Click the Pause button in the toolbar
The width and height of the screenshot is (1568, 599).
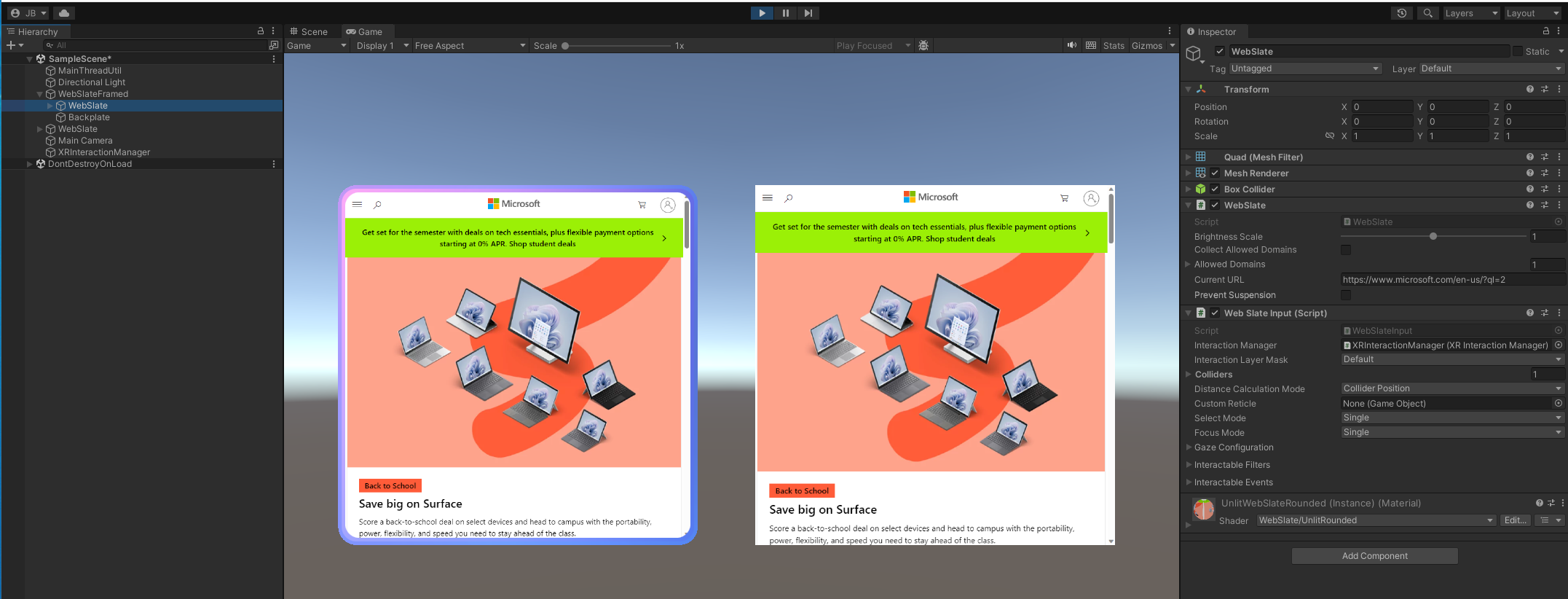(x=785, y=13)
